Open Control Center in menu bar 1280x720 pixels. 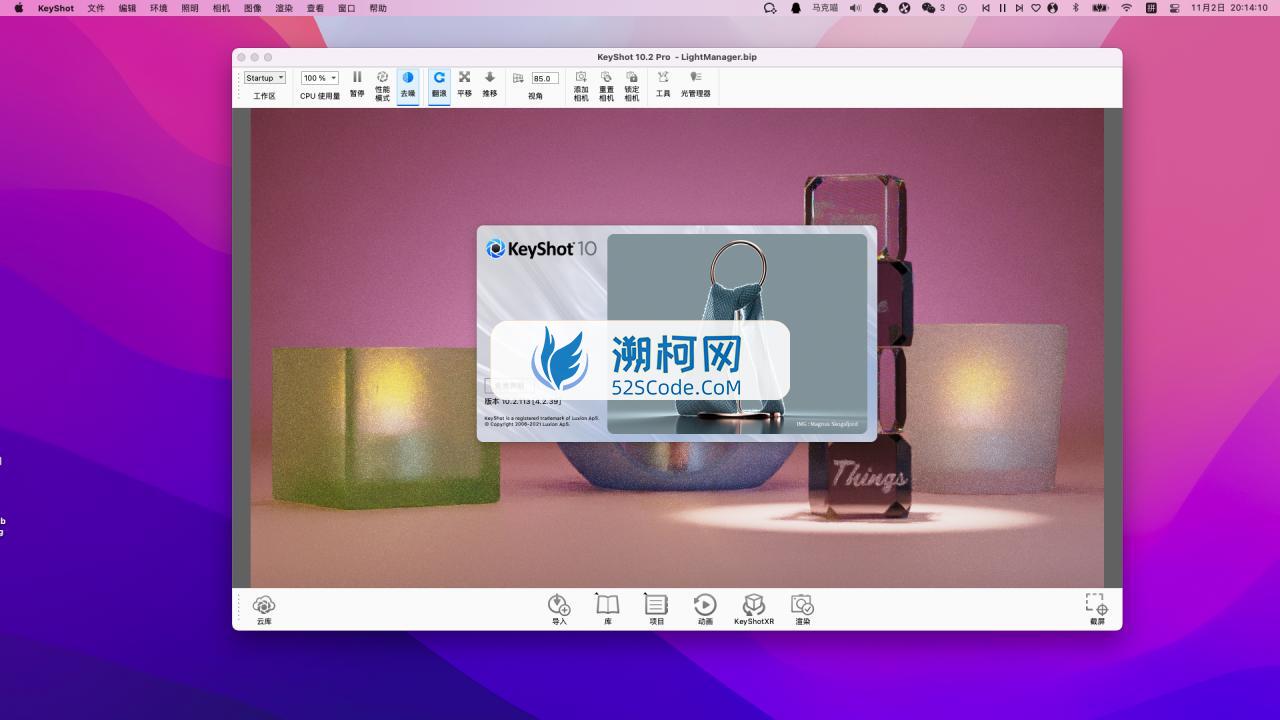point(1174,8)
